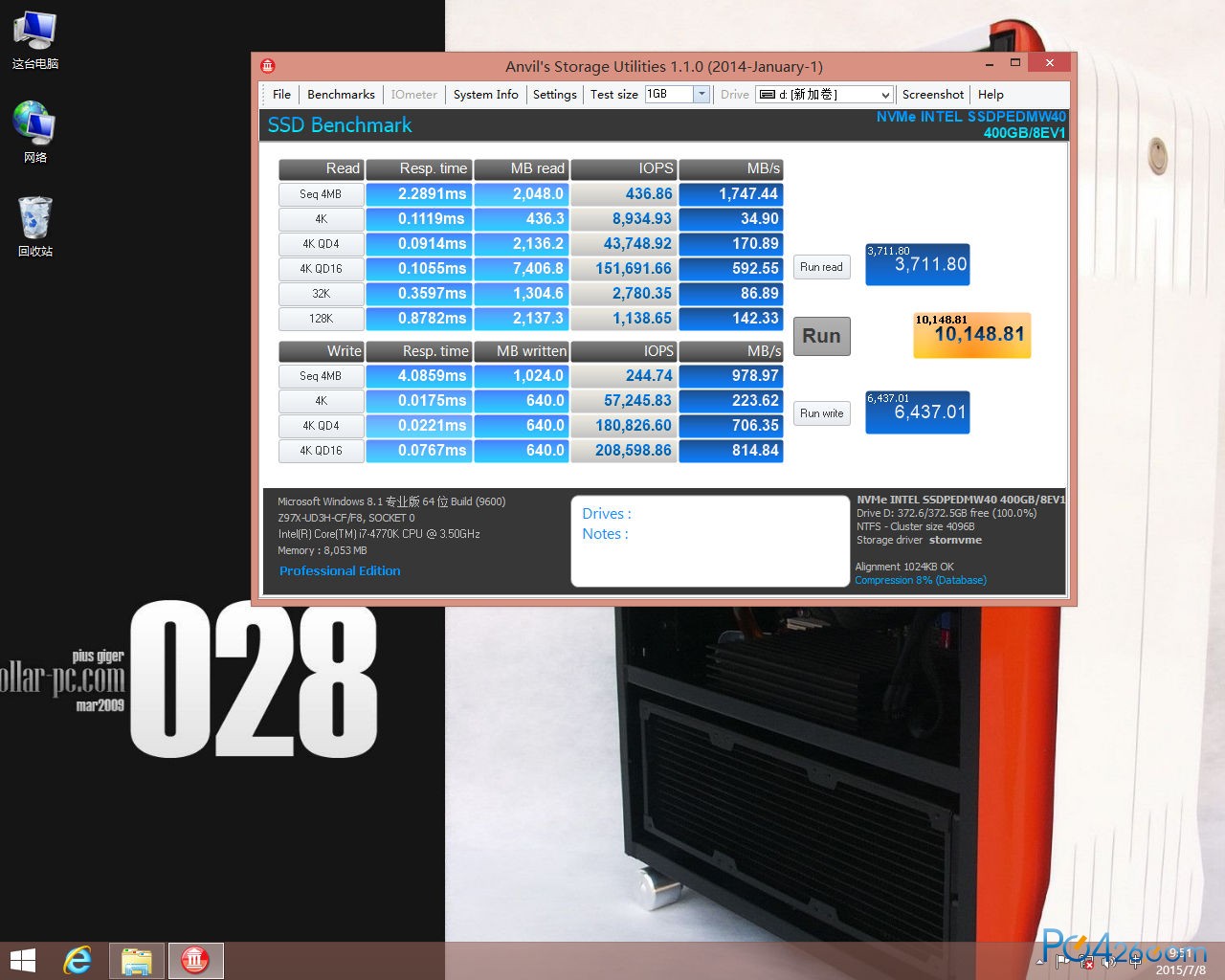Minimize the Anvil's Storage Utilities window
The height and width of the screenshot is (980, 1225).
(x=989, y=64)
